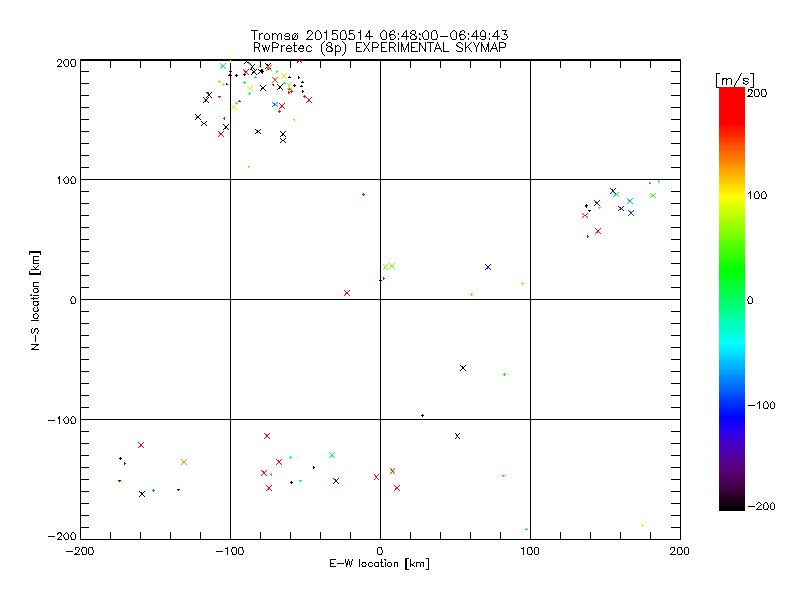Click the x-axis tick label '0'
Screen dimensions: 800x600
pyautogui.click(x=380, y=552)
